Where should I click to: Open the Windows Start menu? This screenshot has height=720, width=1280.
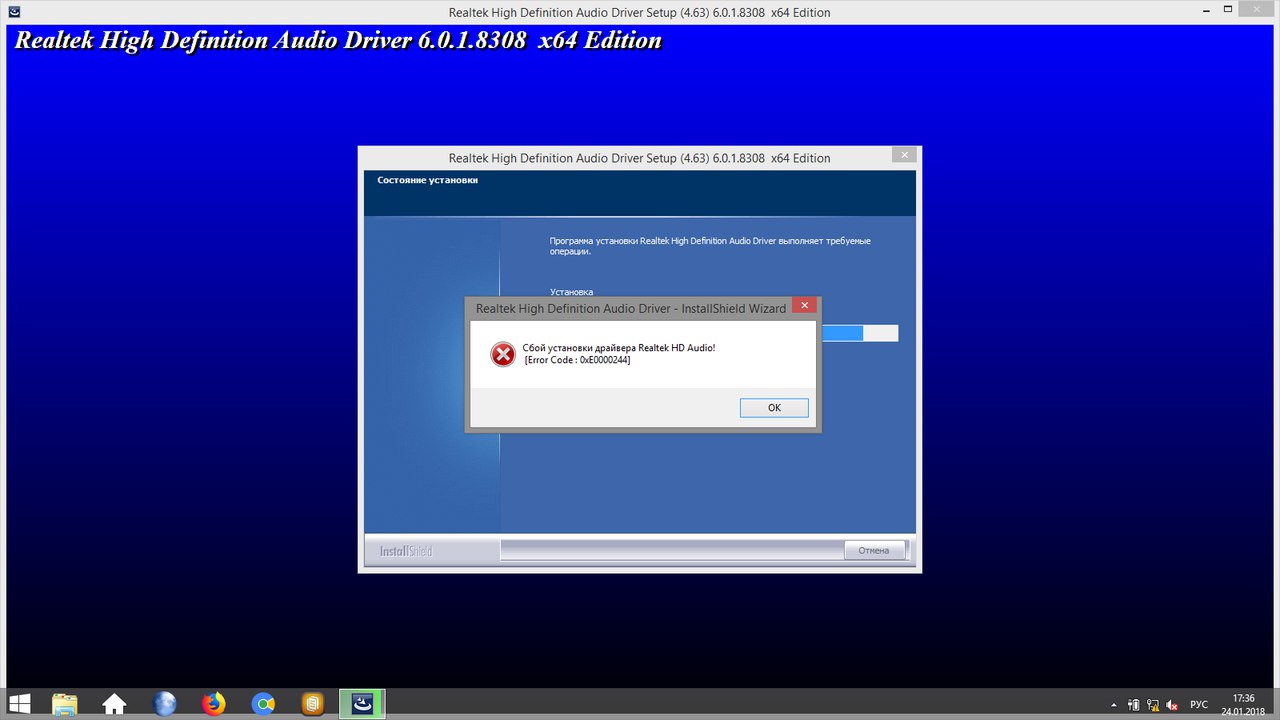coord(19,704)
